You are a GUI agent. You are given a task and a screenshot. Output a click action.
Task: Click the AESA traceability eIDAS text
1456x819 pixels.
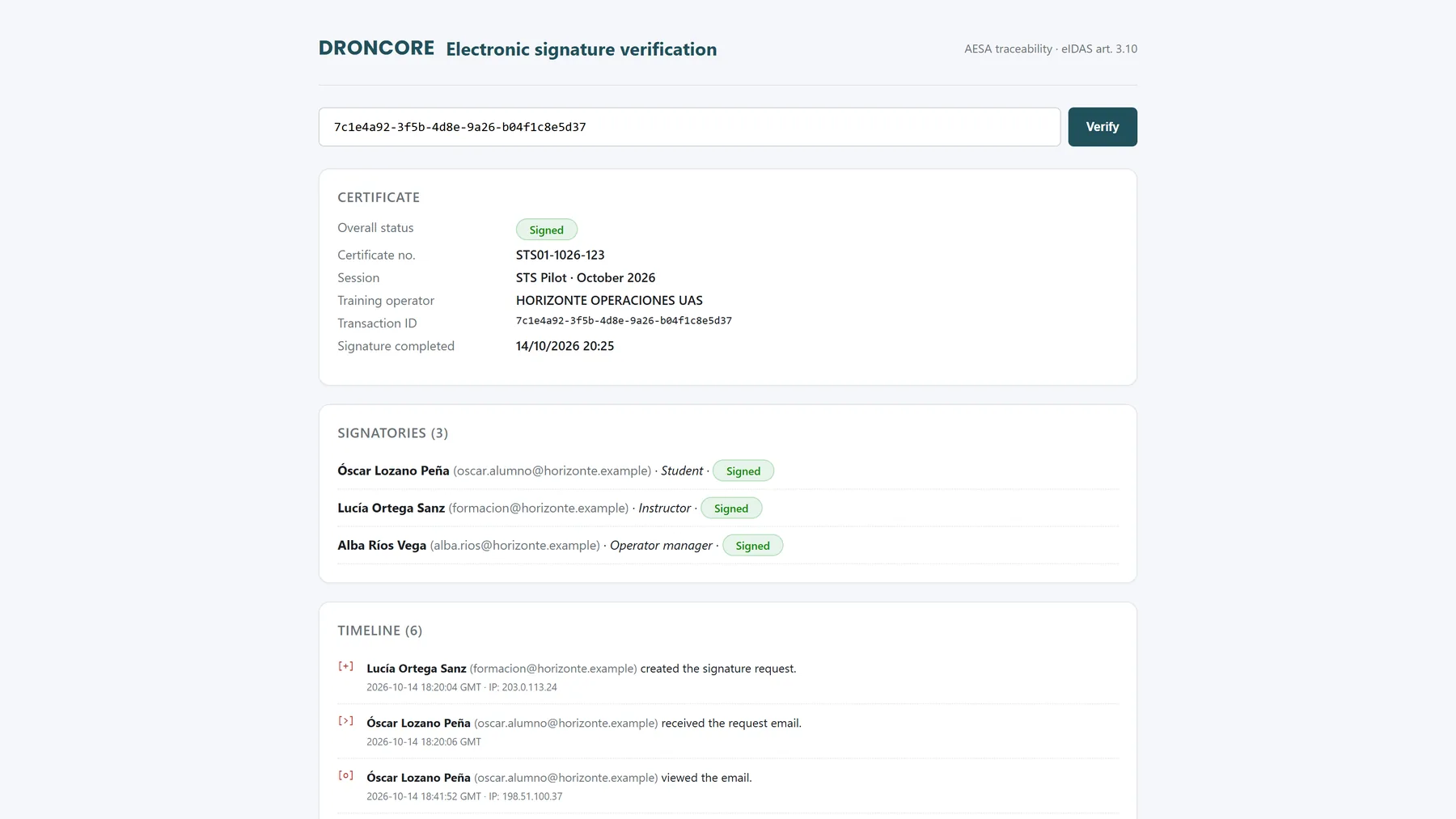tap(1051, 49)
